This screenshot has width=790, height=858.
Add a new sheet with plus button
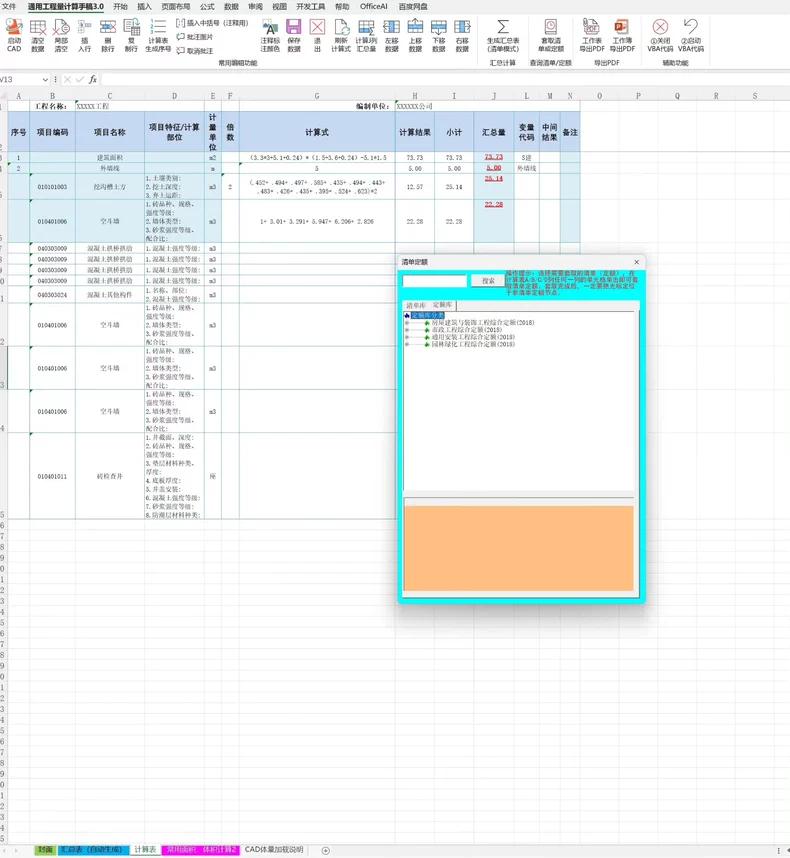click(x=325, y=850)
